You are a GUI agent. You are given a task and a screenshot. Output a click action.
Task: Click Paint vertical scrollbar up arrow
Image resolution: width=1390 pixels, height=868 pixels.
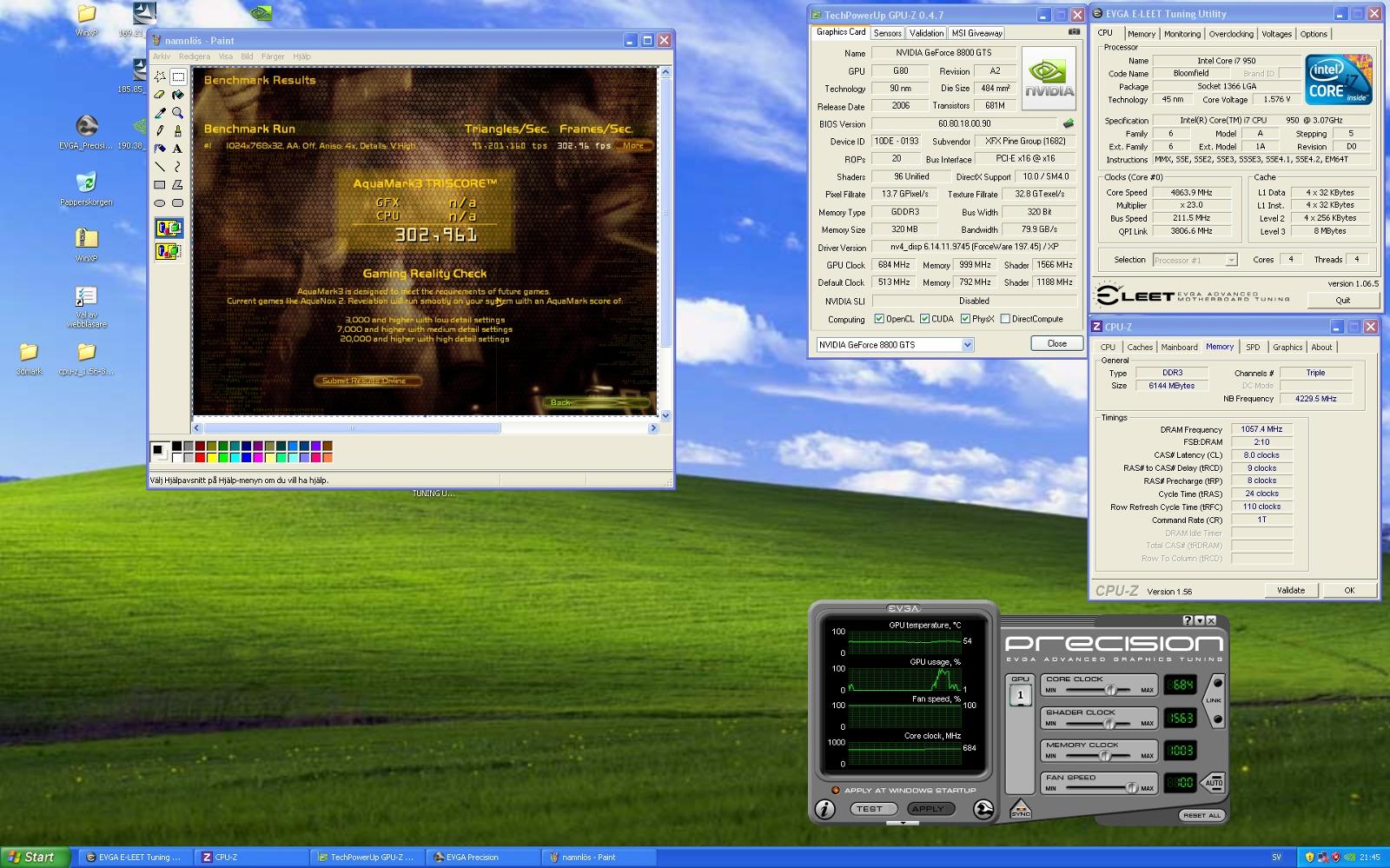point(665,72)
